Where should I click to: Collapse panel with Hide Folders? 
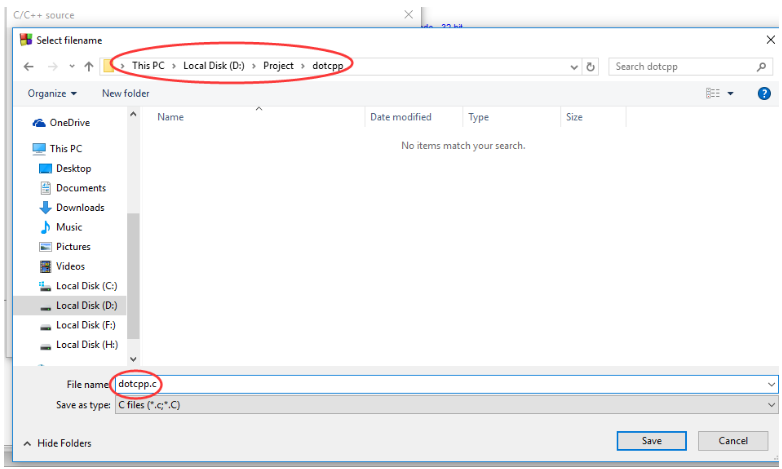point(57,443)
